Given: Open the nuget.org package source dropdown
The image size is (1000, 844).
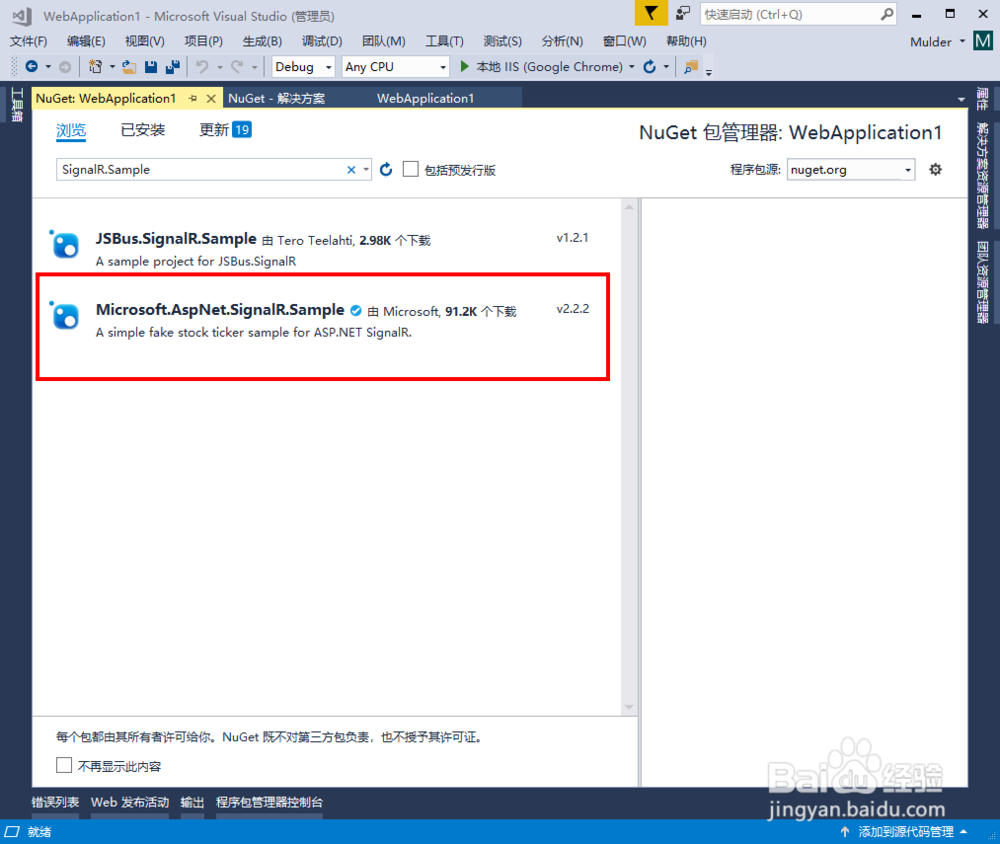Looking at the screenshot, I should [x=850, y=169].
